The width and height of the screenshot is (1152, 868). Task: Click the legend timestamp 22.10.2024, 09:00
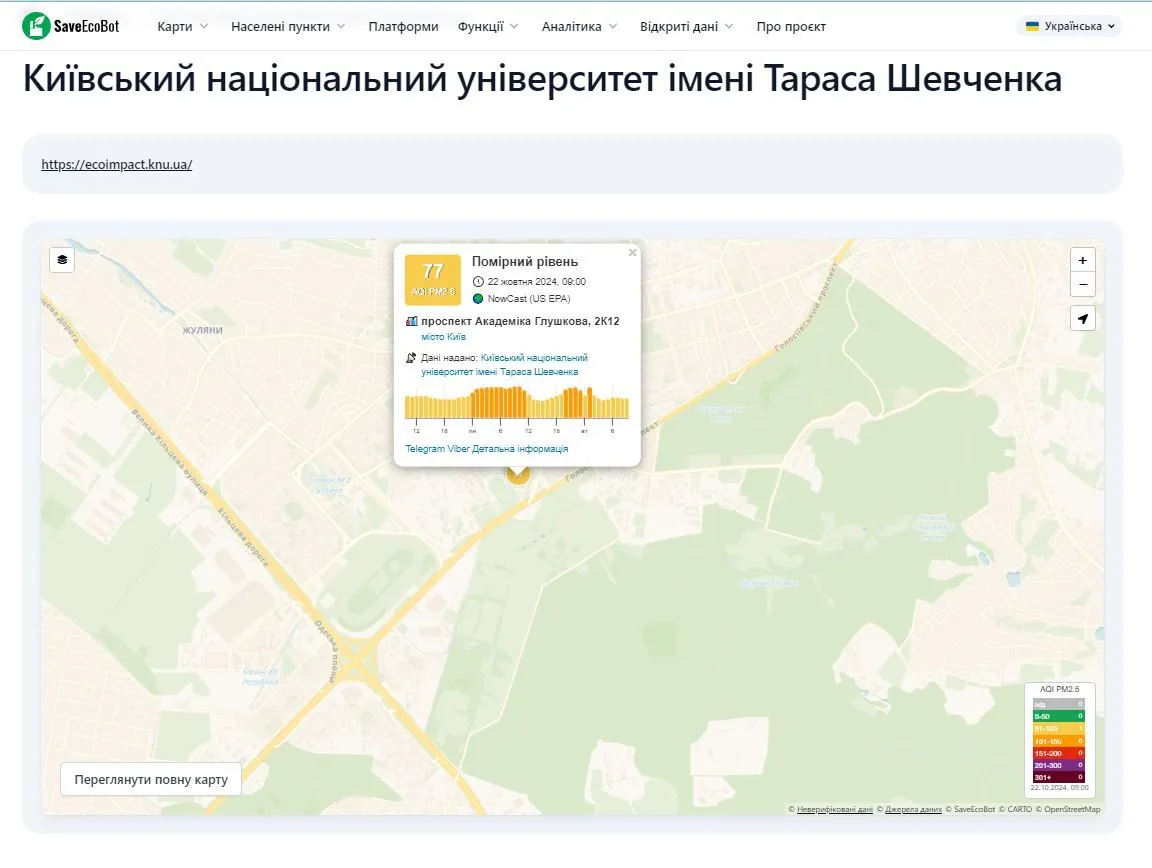pos(1059,787)
